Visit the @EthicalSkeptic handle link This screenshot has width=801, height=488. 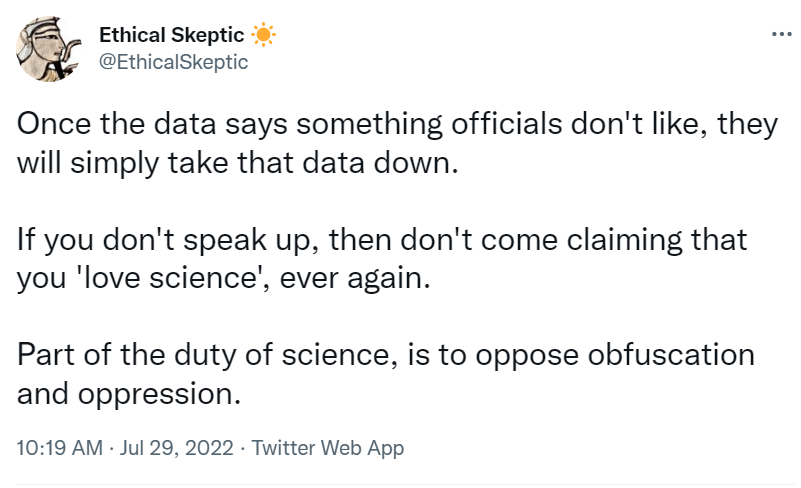point(173,61)
